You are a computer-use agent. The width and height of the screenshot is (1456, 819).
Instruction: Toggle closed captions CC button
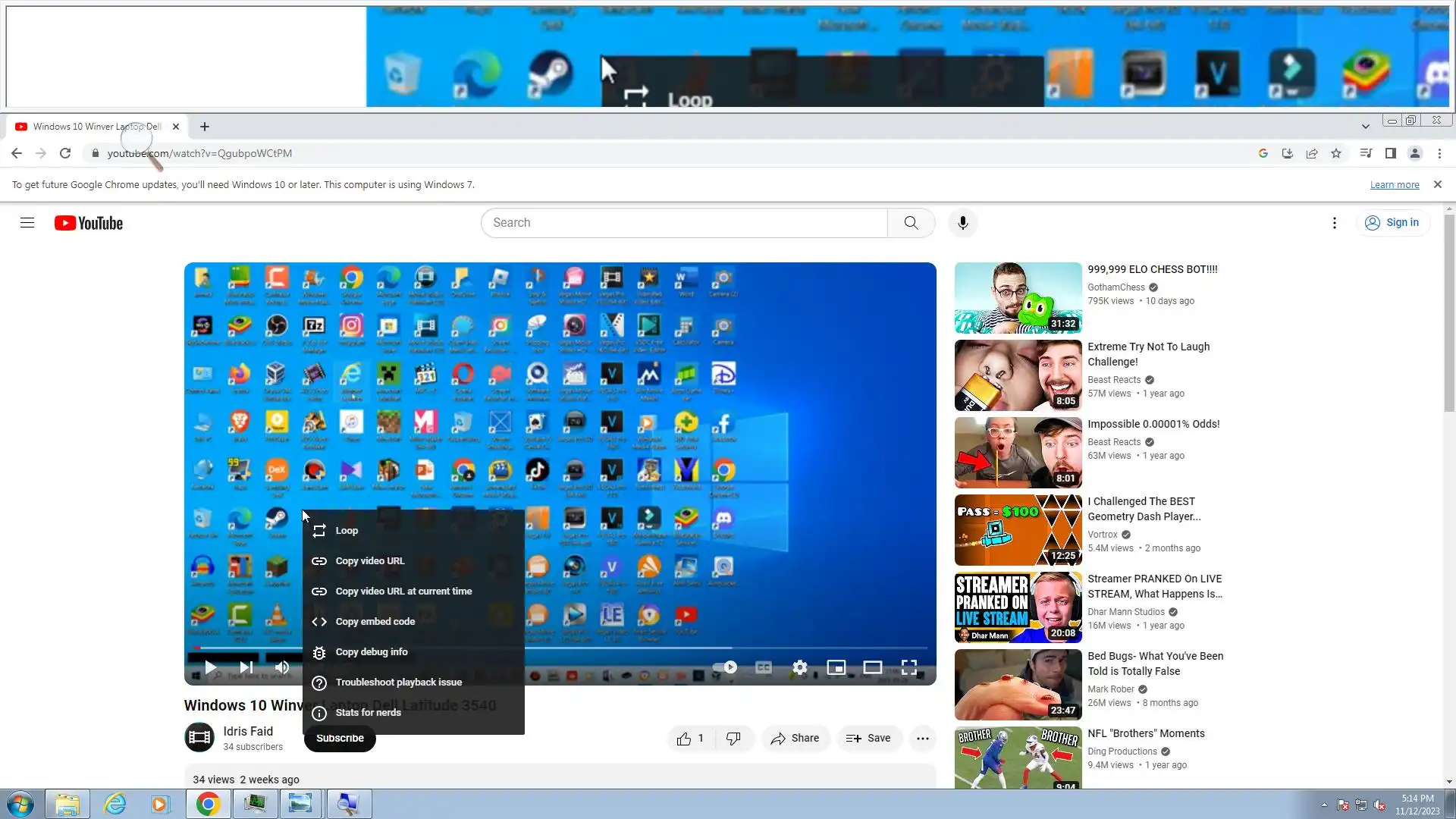tap(764, 667)
